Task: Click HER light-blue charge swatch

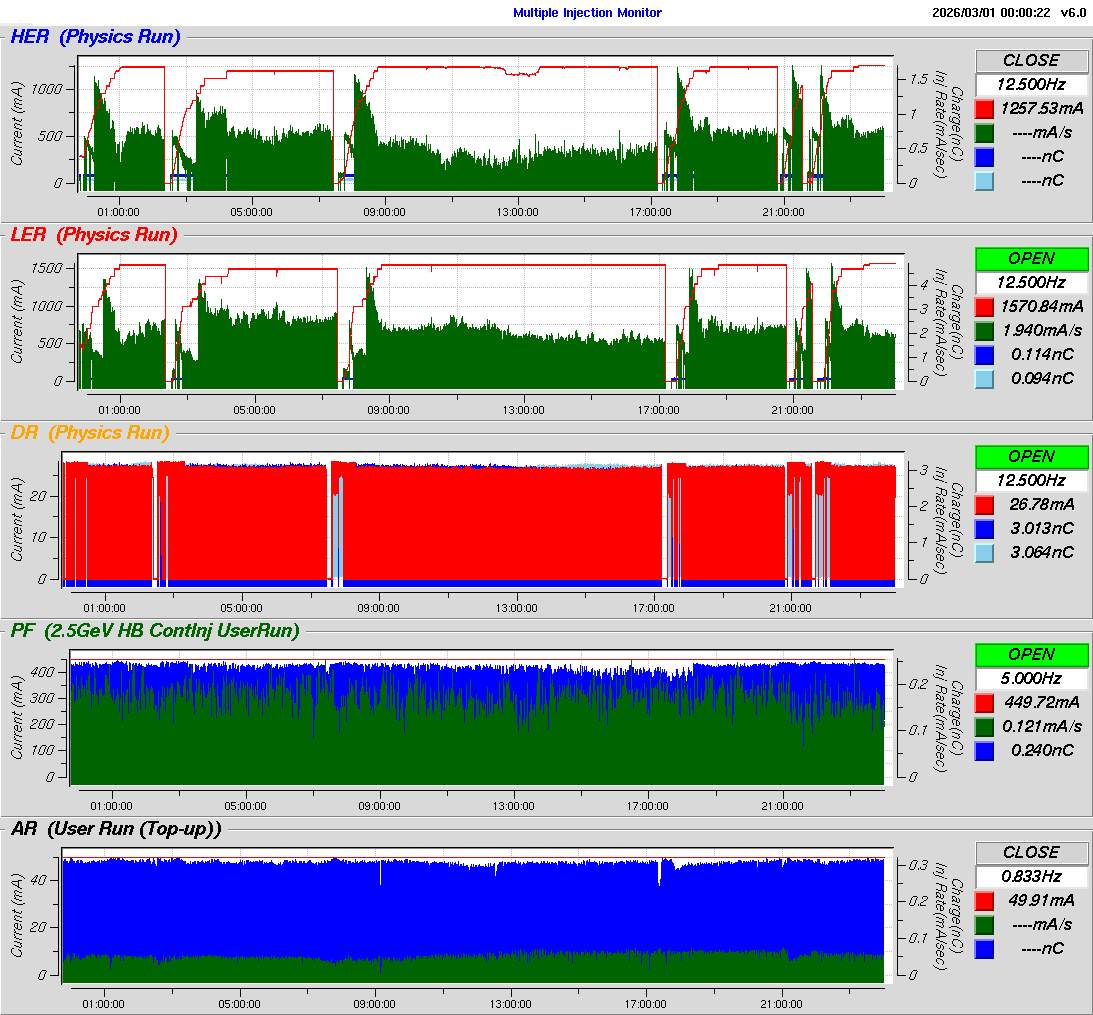Action: click(x=984, y=181)
